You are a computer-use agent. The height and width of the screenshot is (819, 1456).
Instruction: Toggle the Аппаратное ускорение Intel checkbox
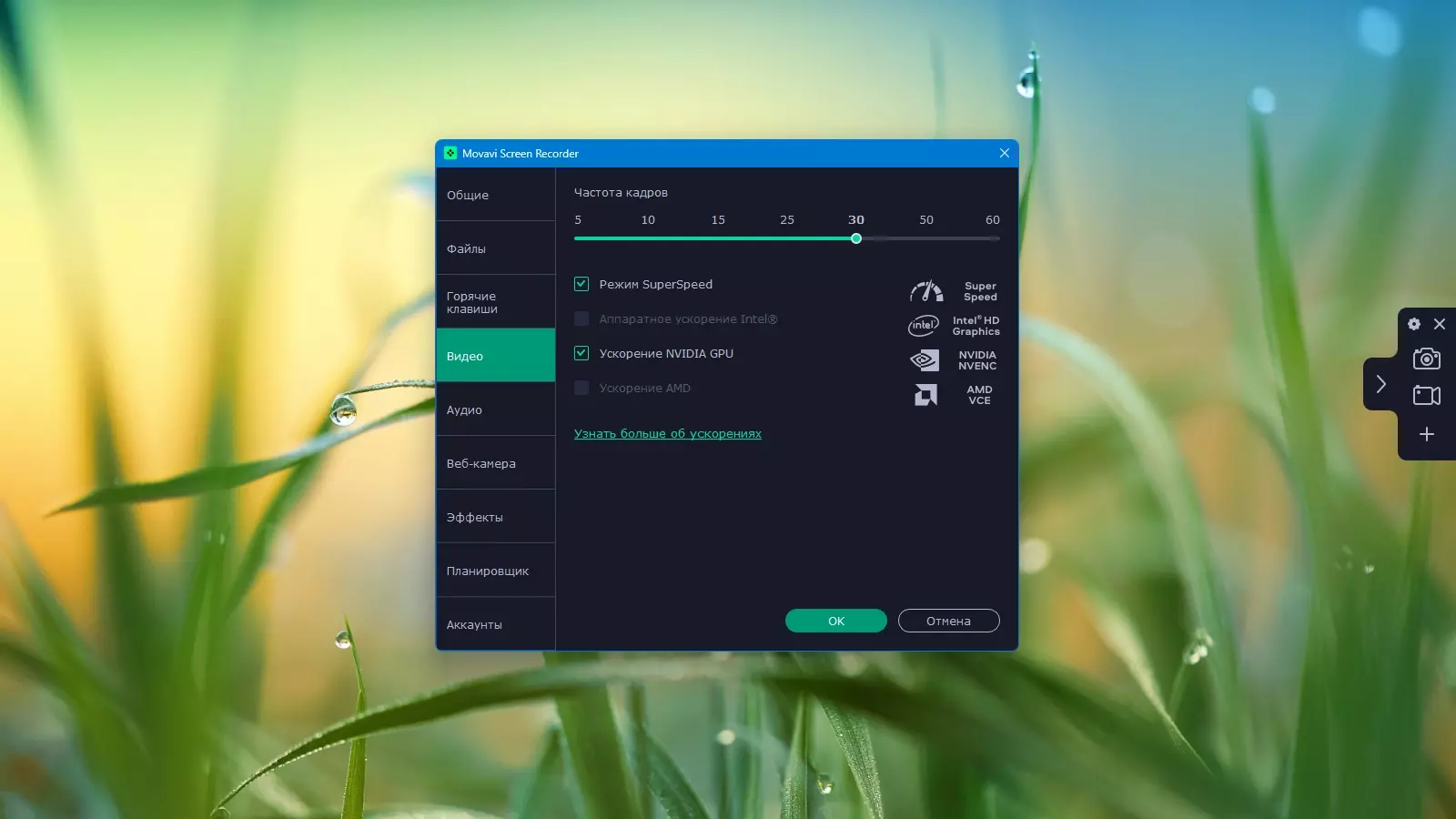click(581, 318)
